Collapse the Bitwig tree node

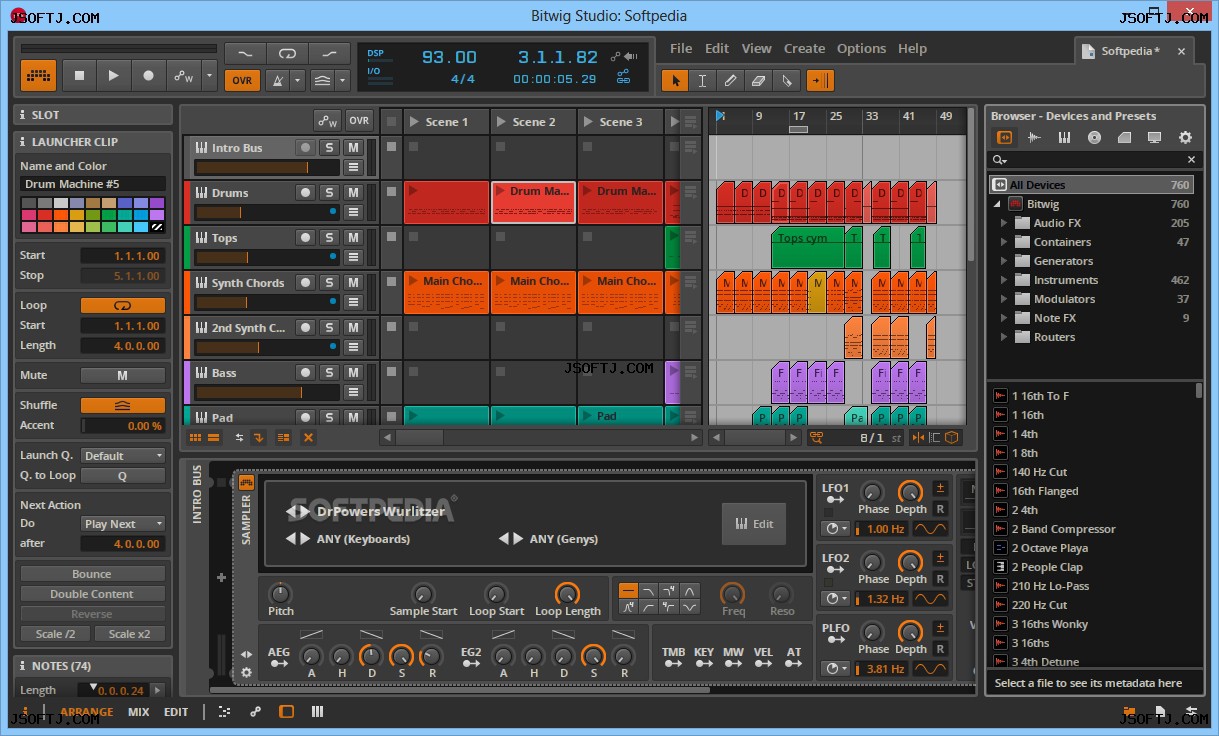pos(997,204)
